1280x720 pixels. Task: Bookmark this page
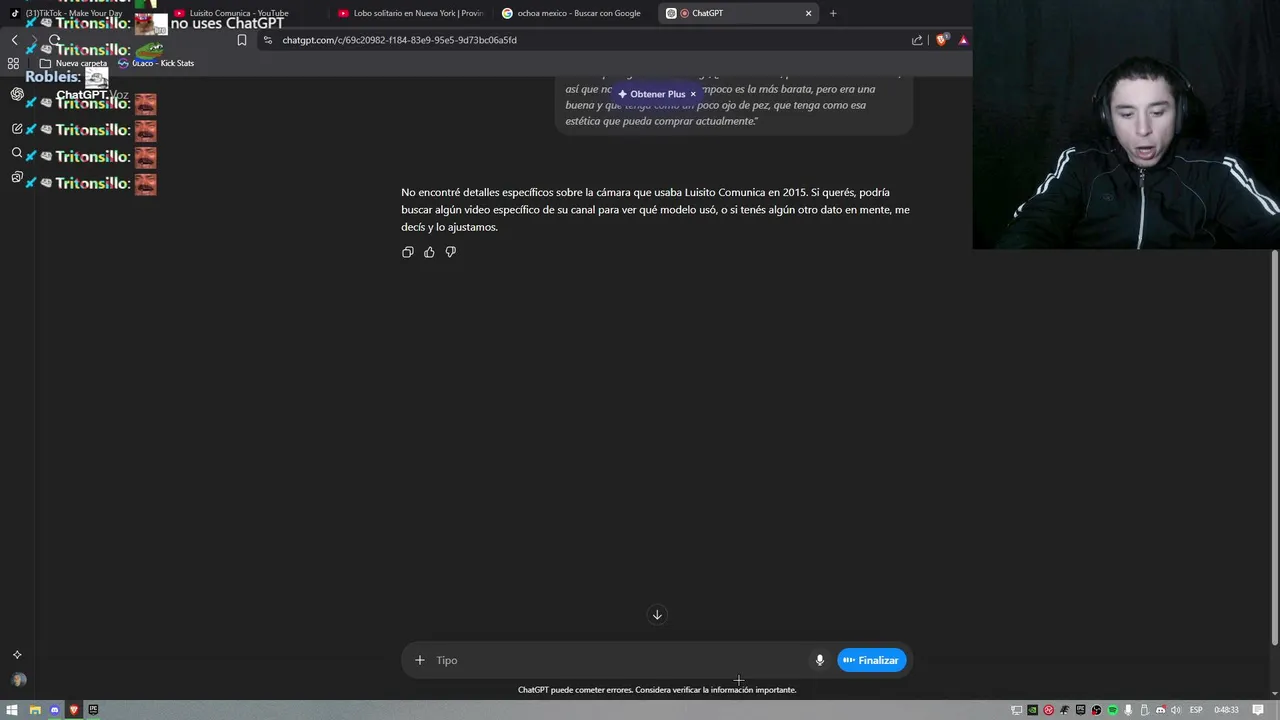241,40
